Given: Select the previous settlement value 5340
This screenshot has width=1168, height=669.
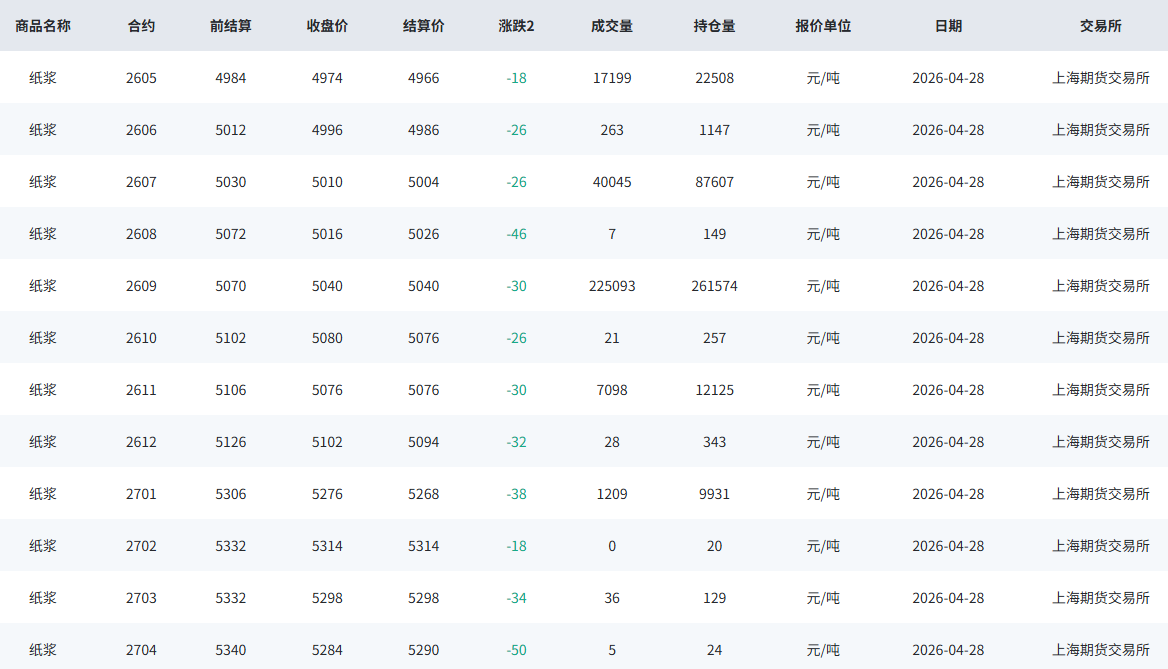Looking at the screenshot, I should click(x=230, y=650).
